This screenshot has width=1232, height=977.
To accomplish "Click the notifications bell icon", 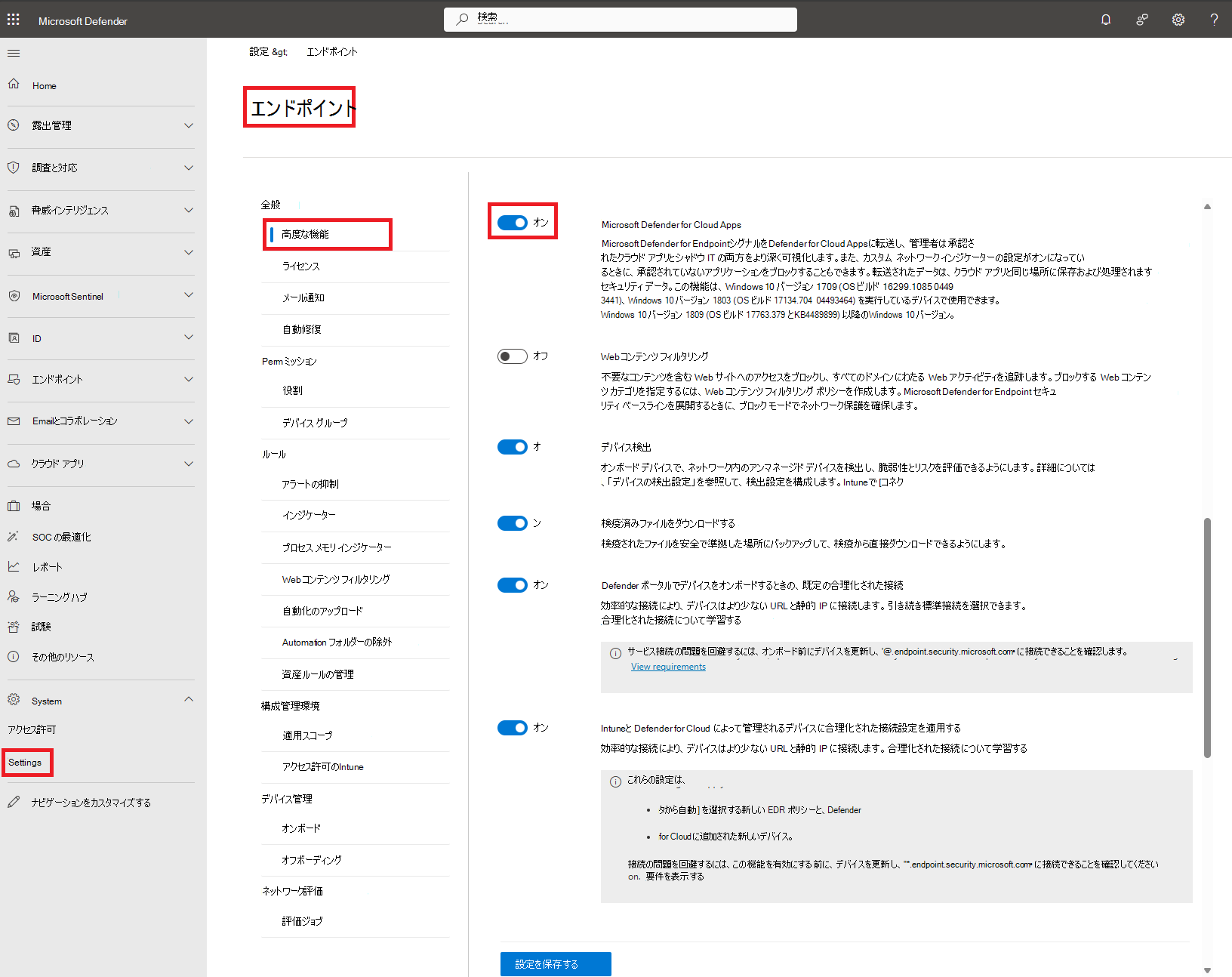I will tap(1105, 19).
